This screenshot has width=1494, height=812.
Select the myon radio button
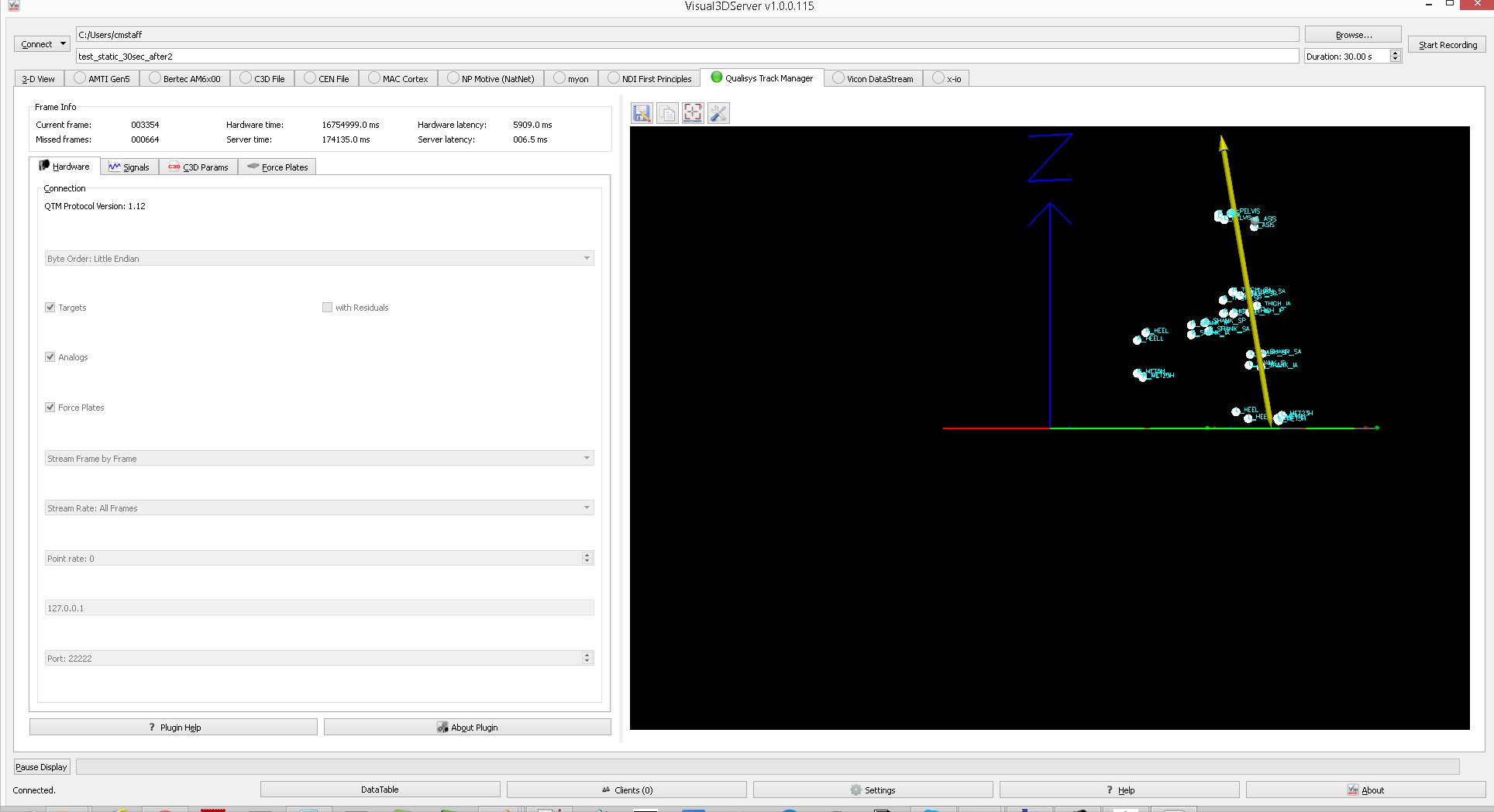click(x=559, y=77)
